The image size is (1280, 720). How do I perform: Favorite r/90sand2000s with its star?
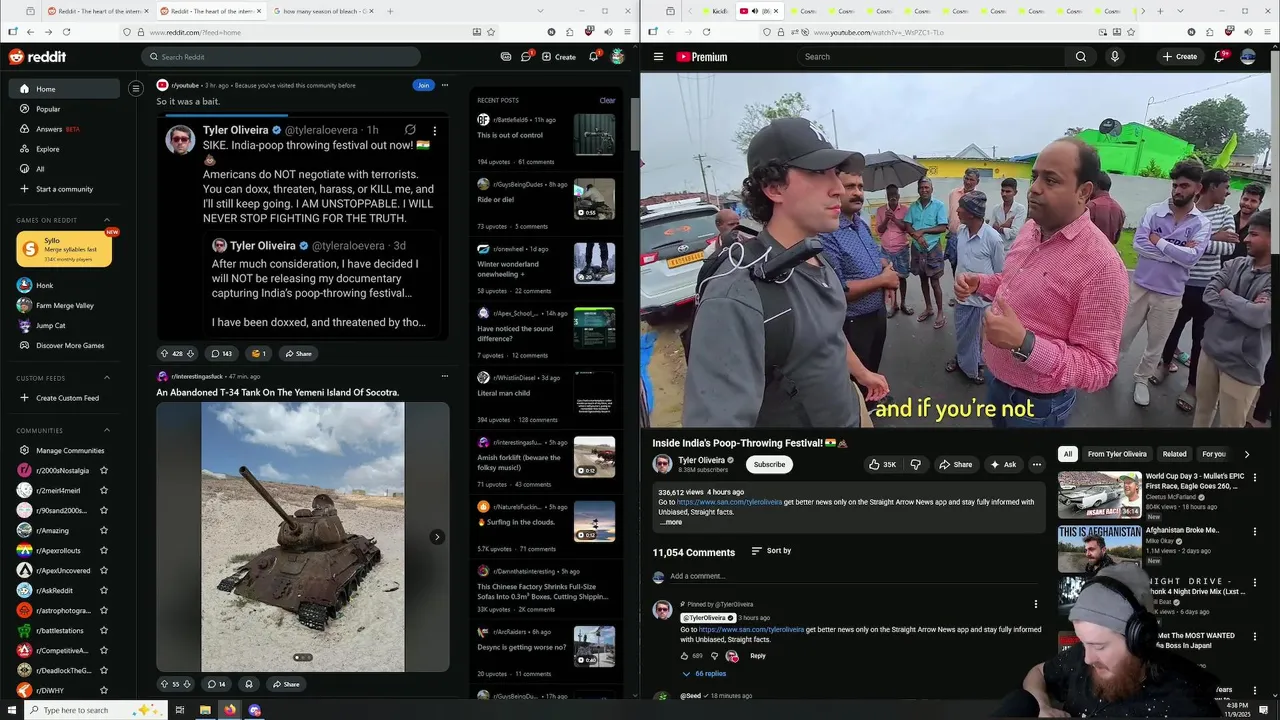click(x=104, y=510)
